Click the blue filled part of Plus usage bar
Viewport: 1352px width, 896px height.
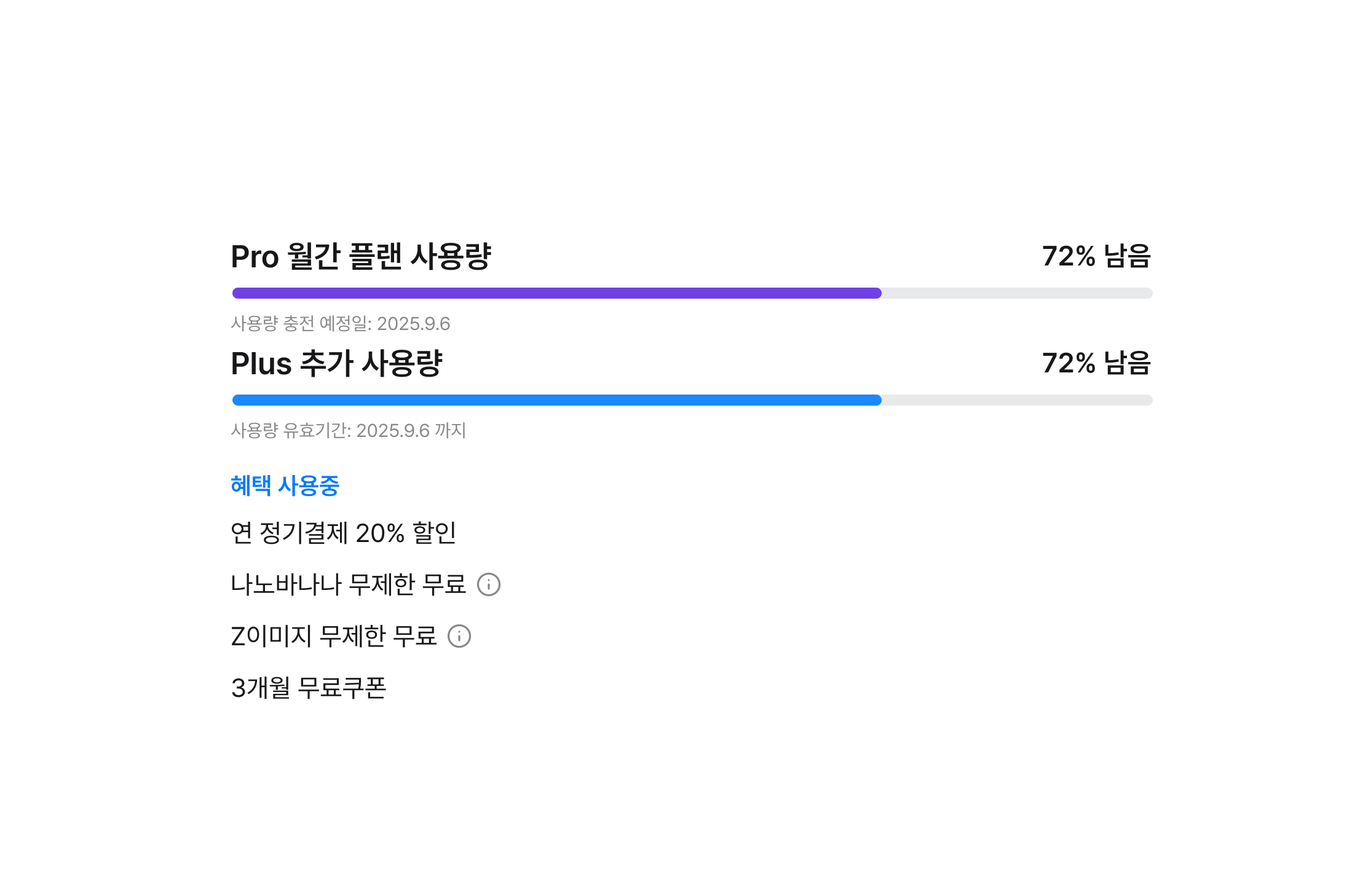click(556, 400)
